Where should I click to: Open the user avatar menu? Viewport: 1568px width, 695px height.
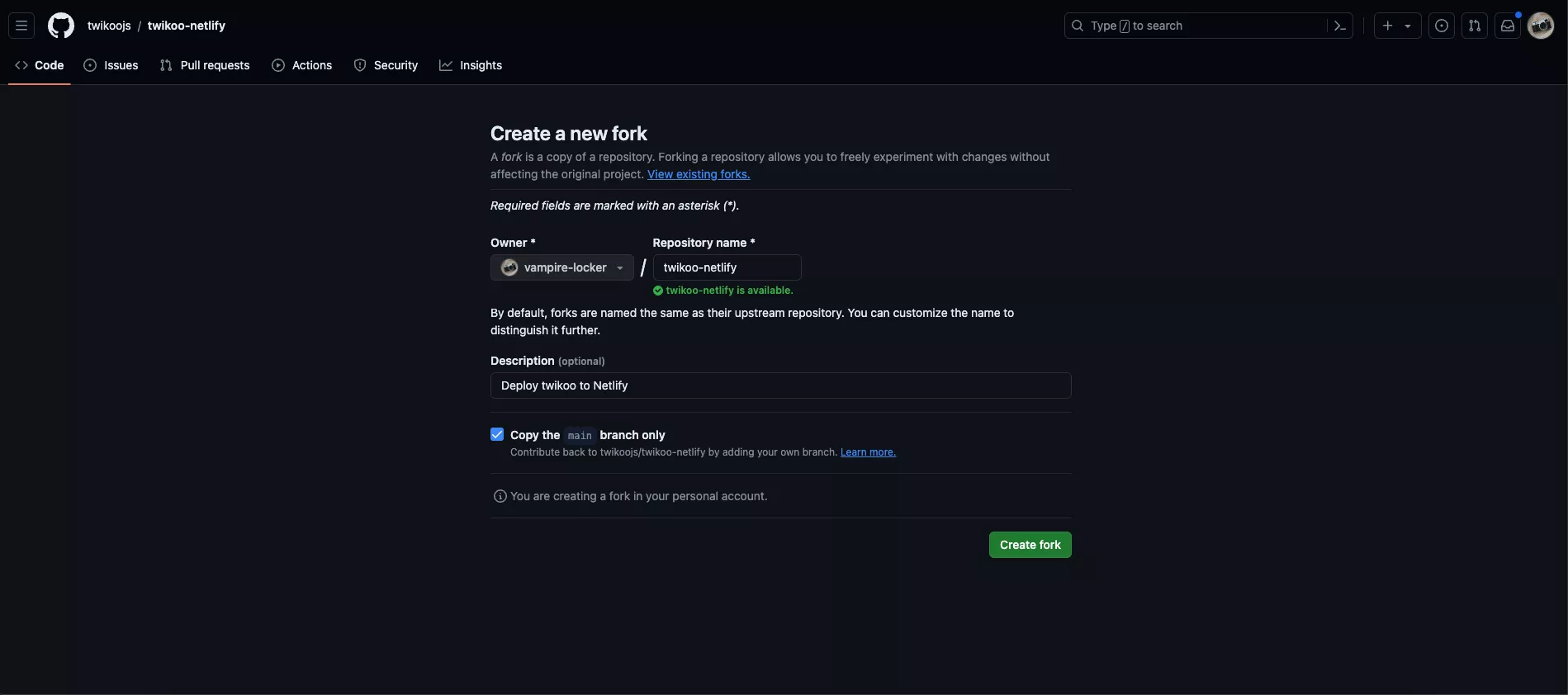1541,26
